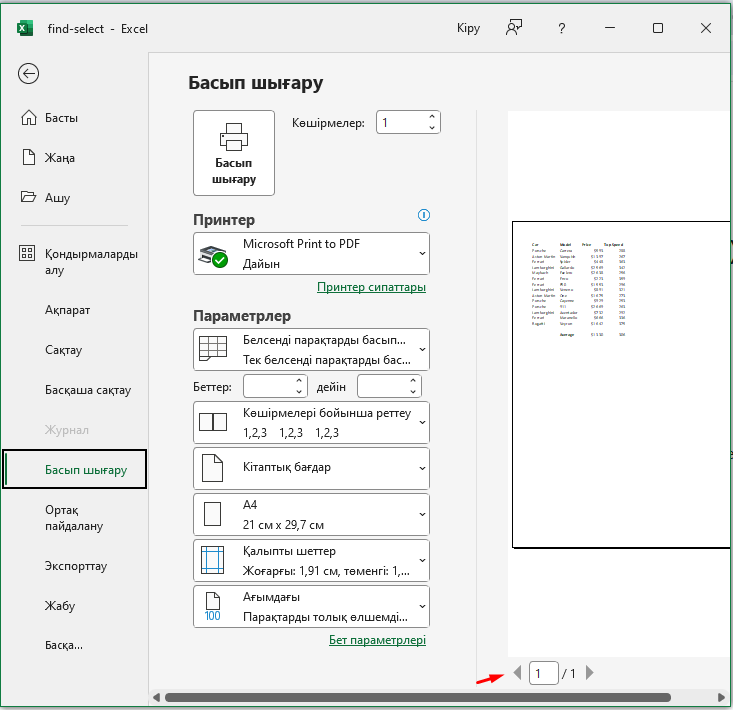Open the Басты home page
733x710 pixels.
coord(50,118)
